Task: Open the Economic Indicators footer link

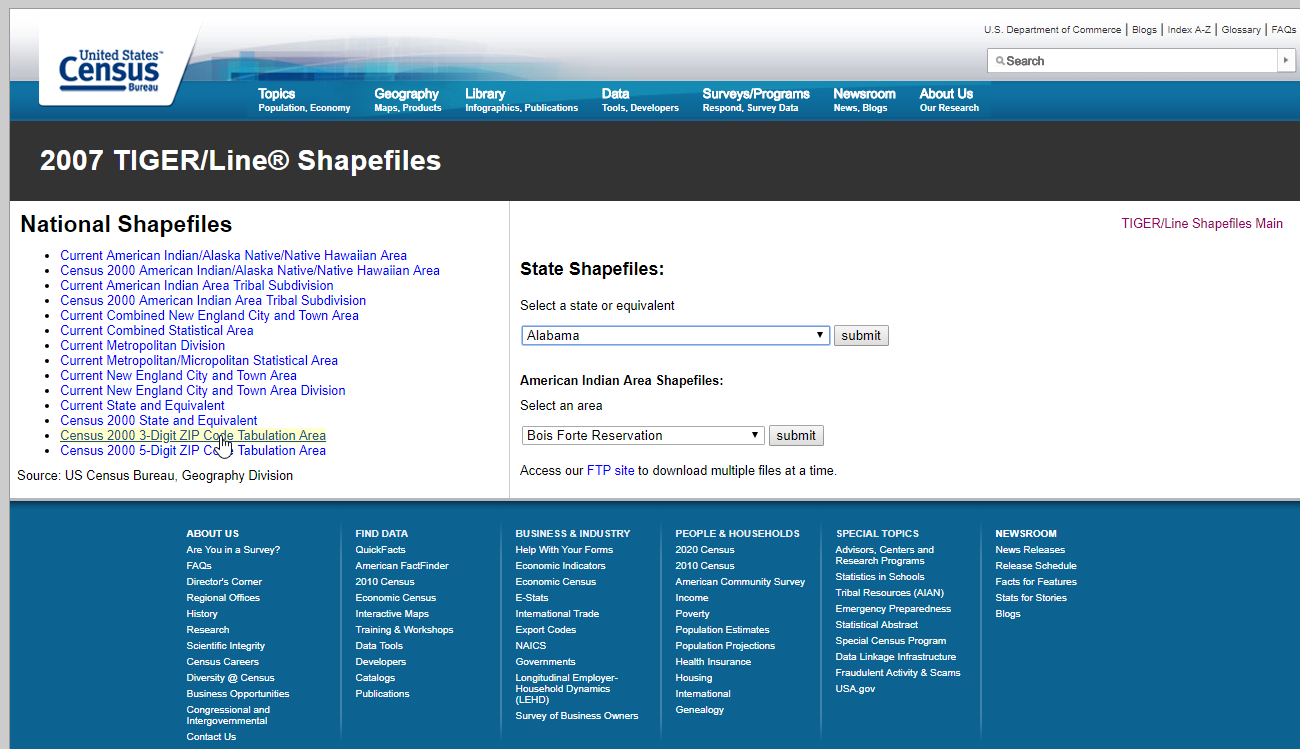Action: (x=560, y=566)
